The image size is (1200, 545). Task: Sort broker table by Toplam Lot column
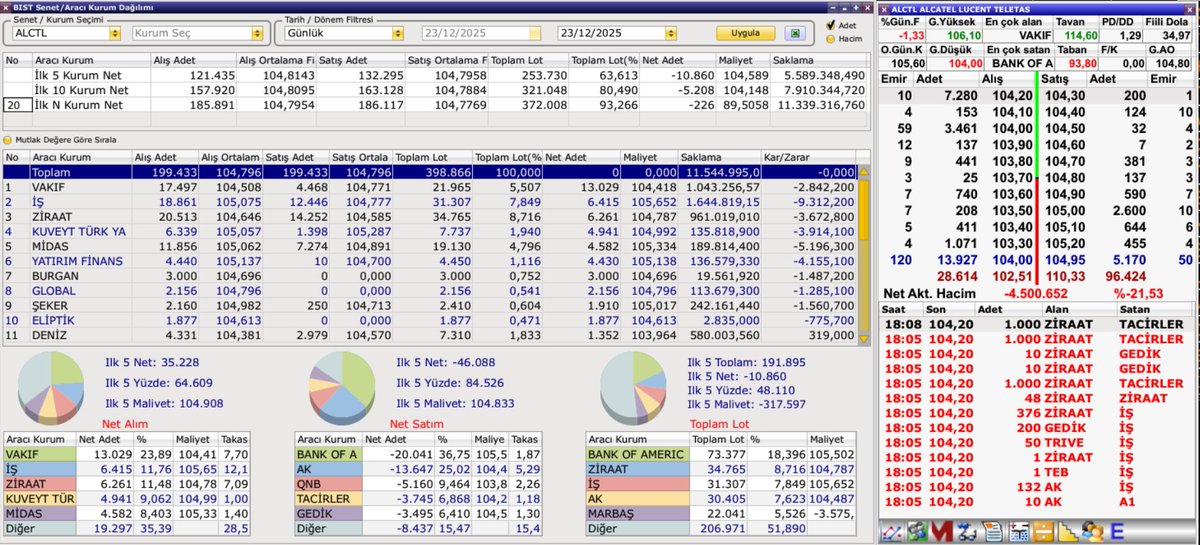pyautogui.click(x=431, y=157)
